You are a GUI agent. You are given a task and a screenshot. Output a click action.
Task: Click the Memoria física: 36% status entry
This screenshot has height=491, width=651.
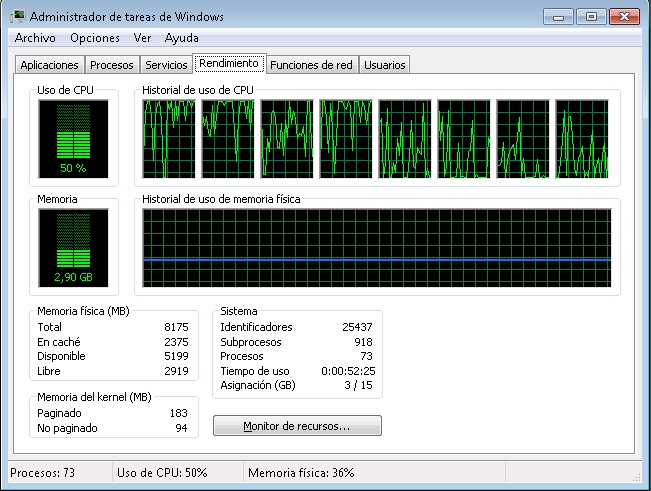(301, 473)
